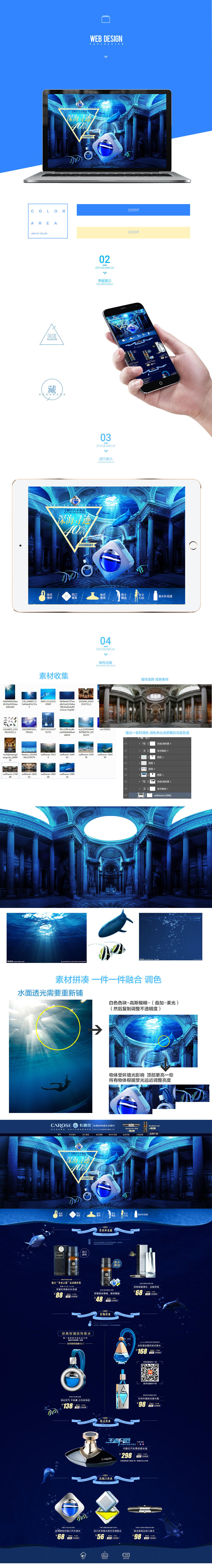Tap the iPad home button

193,545
